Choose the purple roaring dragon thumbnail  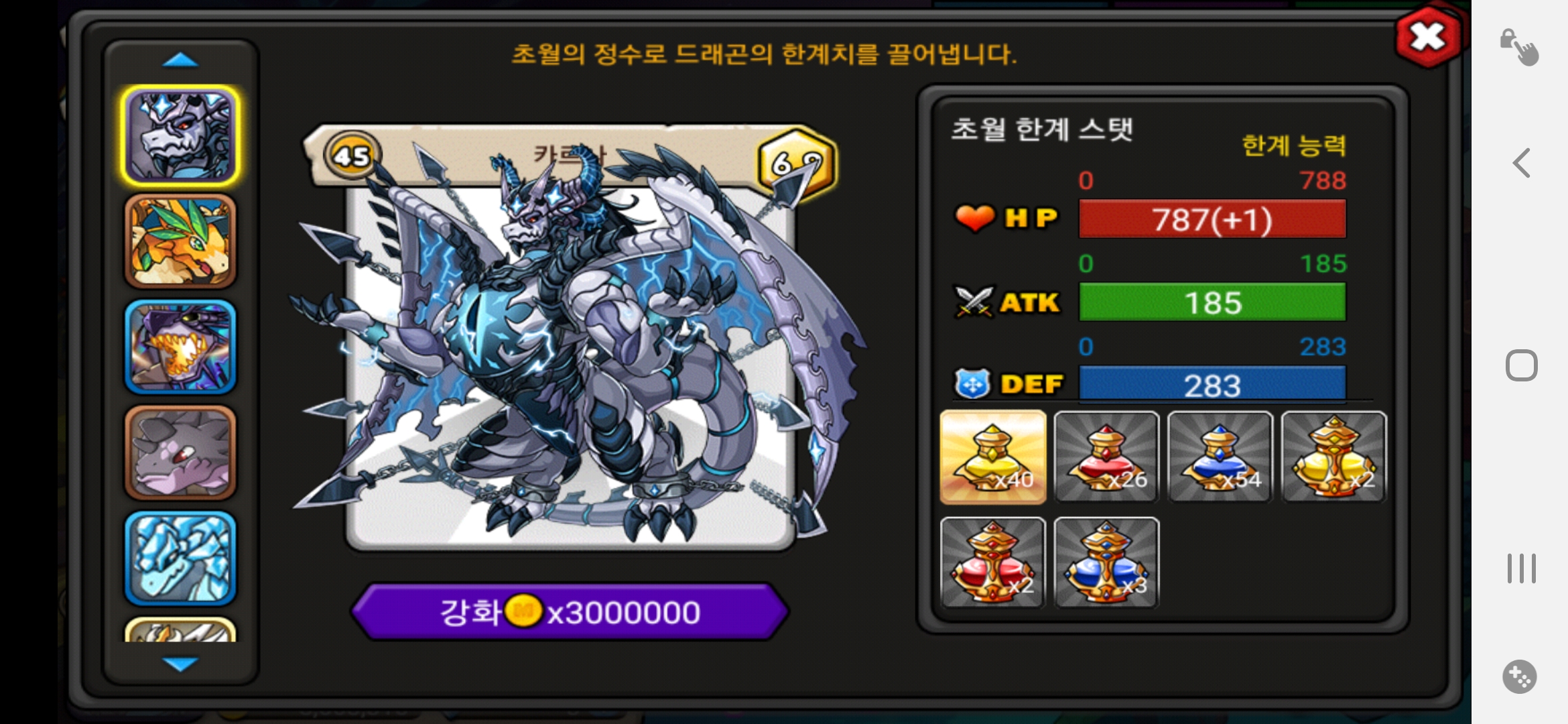[180, 347]
